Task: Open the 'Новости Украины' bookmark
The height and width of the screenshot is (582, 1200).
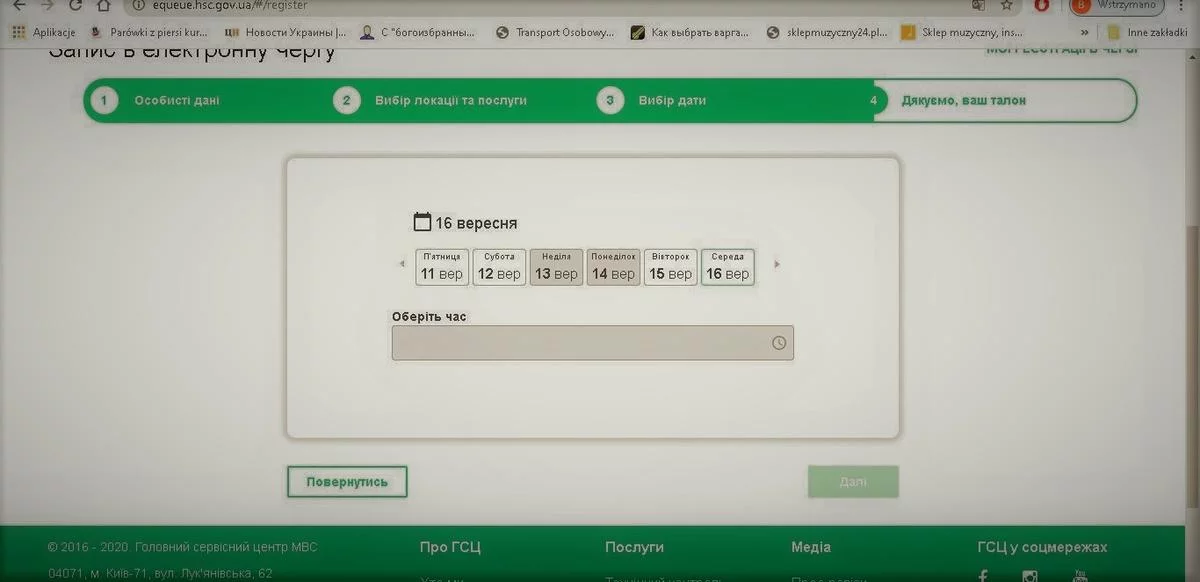Action: pyautogui.click(x=285, y=32)
